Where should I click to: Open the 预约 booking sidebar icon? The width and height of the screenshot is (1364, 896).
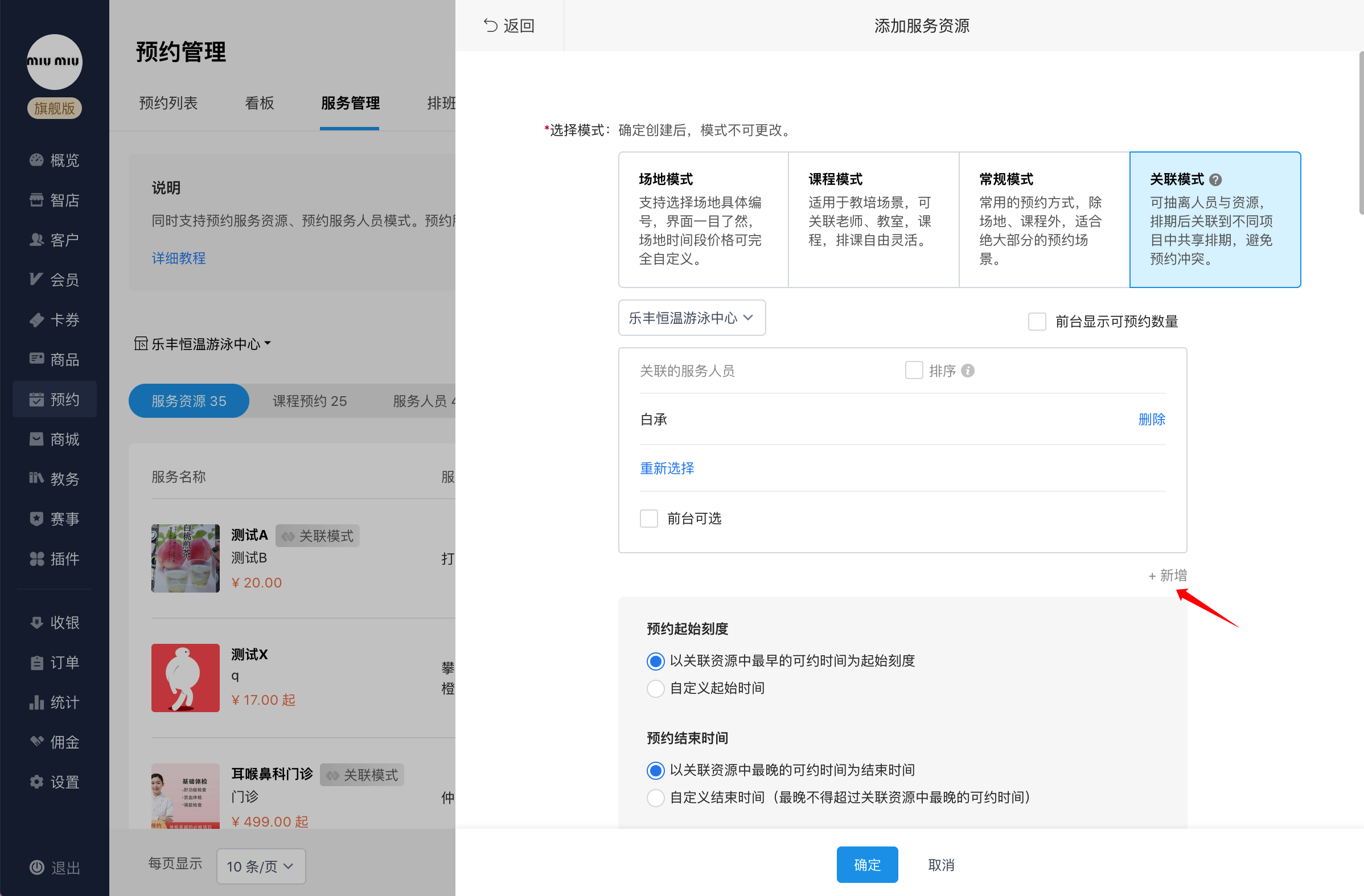click(36, 399)
